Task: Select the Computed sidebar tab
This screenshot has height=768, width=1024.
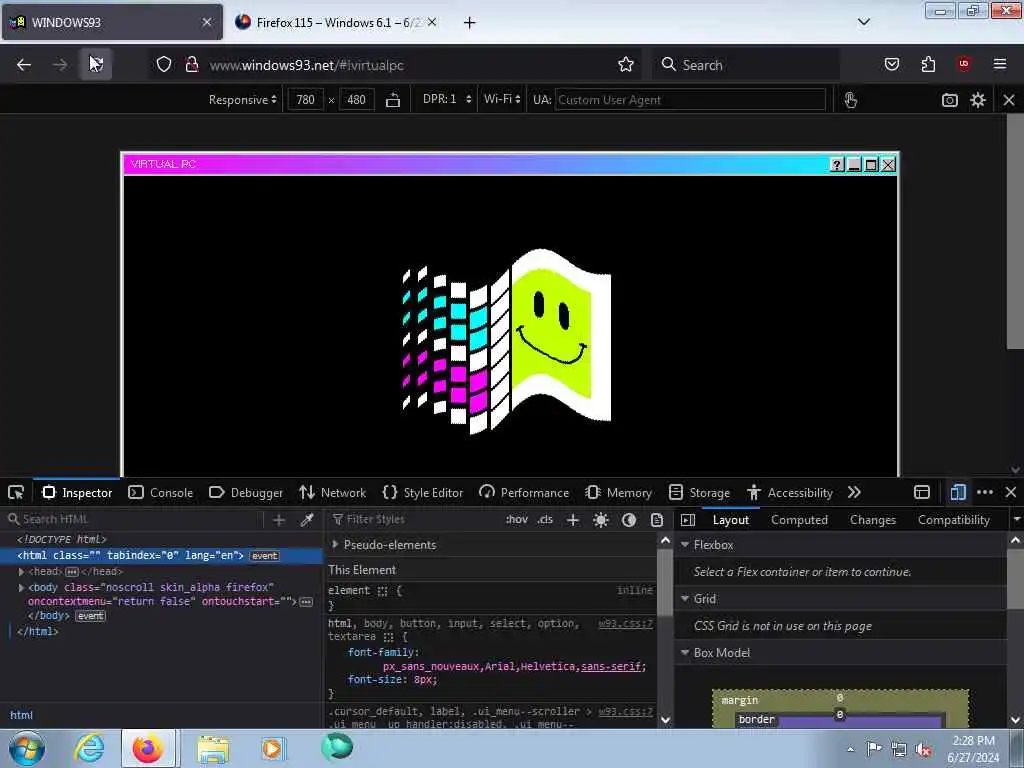Action: point(799,520)
